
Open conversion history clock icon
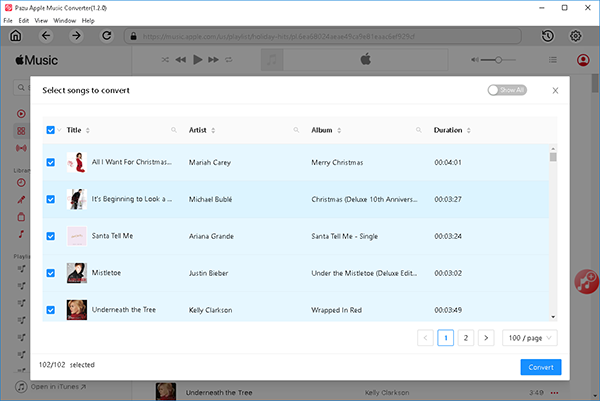click(x=549, y=36)
